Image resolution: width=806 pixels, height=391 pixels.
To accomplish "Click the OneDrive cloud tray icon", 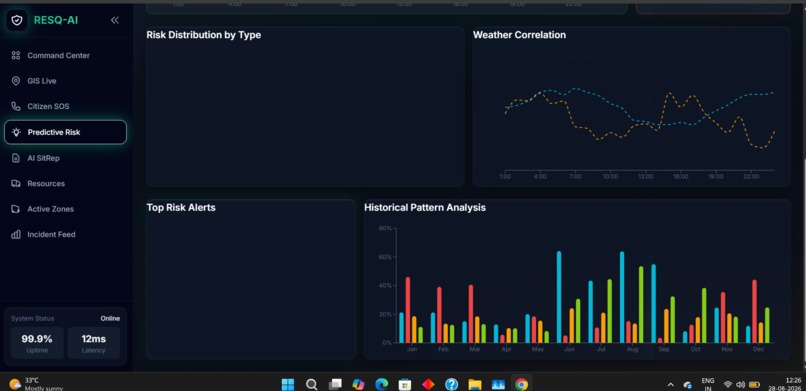I will click(687, 384).
